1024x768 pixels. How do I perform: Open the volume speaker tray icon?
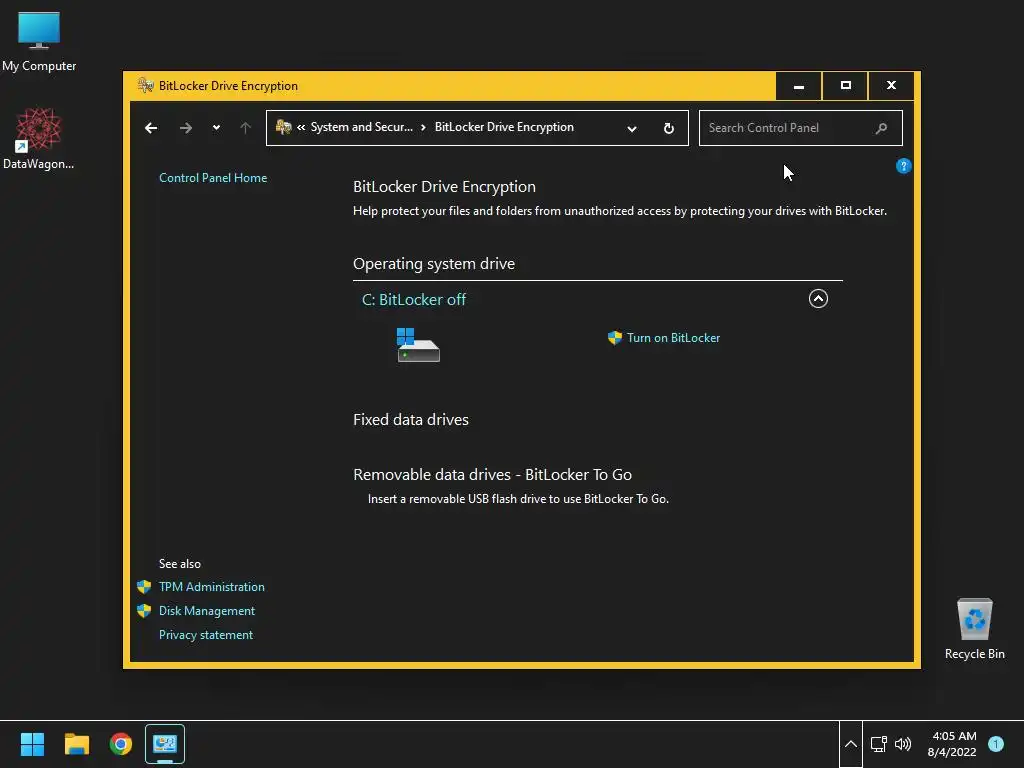point(903,744)
